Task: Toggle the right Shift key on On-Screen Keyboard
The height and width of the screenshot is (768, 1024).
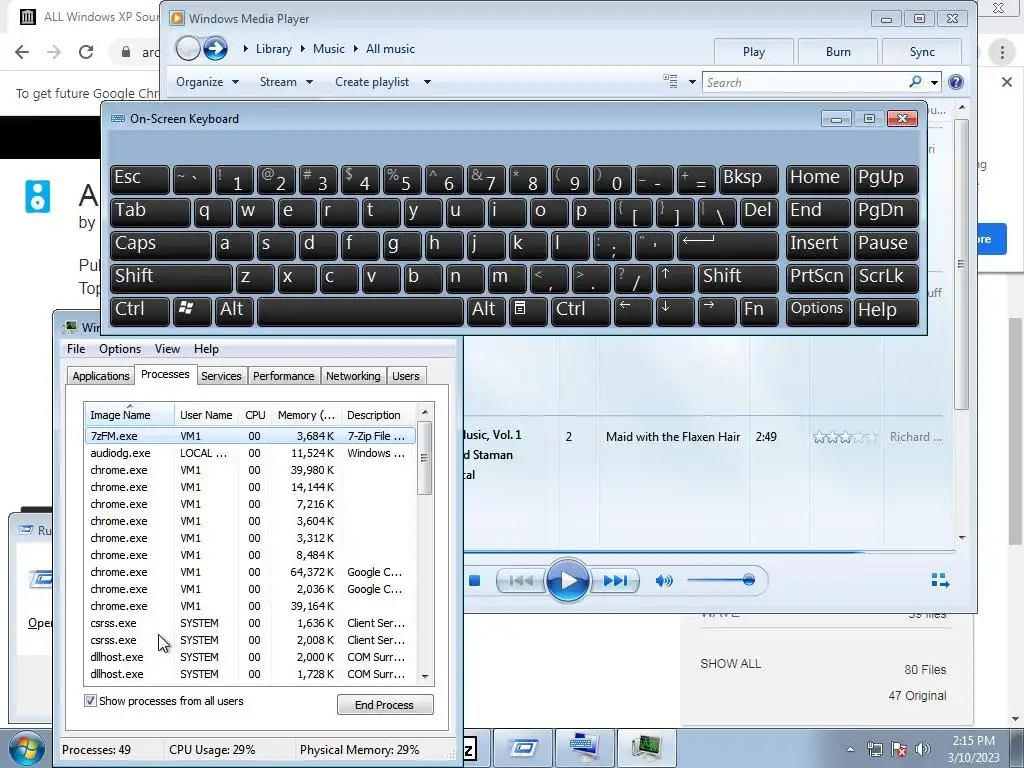Action: point(738,278)
